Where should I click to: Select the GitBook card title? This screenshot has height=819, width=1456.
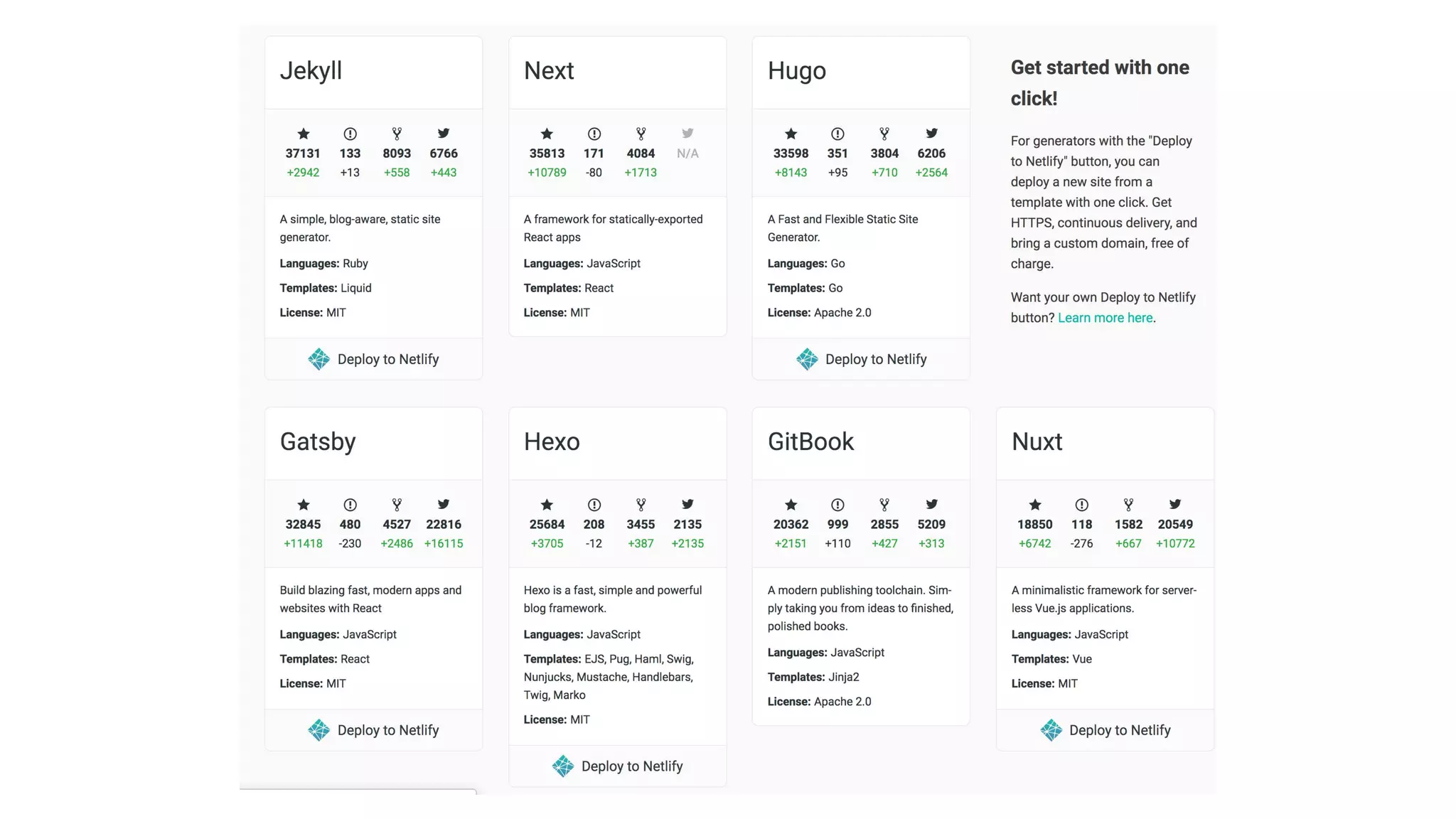pos(810,442)
